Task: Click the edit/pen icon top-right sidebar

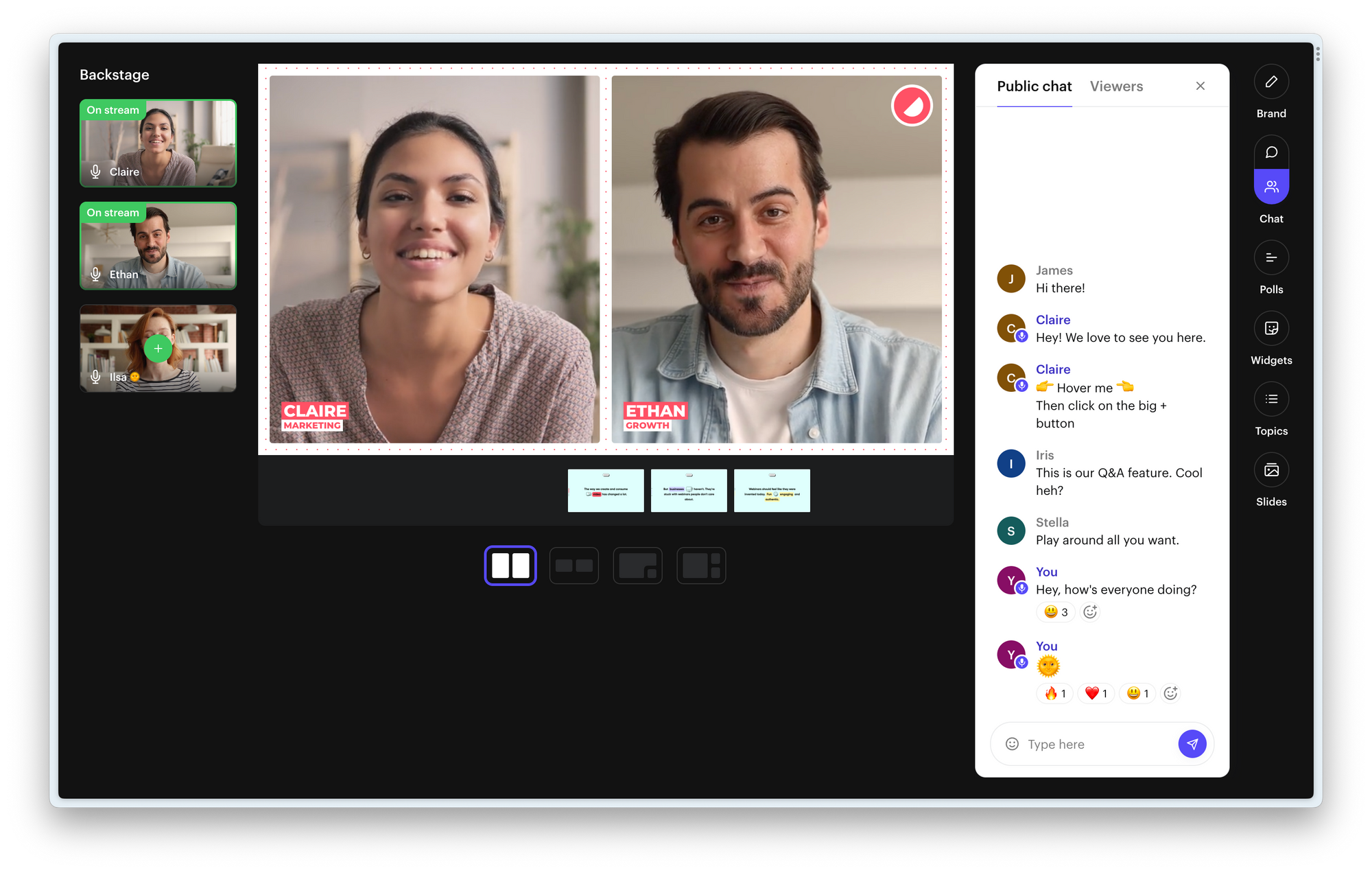Action: (x=1271, y=82)
